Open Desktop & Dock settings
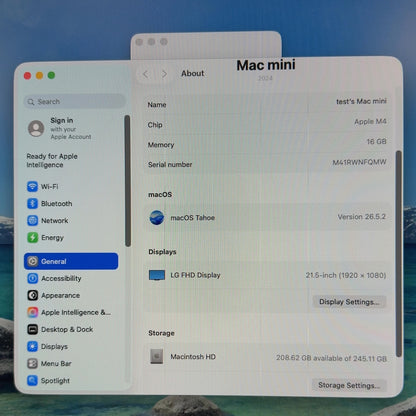Image resolution: width=416 pixels, height=416 pixels. point(60,329)
